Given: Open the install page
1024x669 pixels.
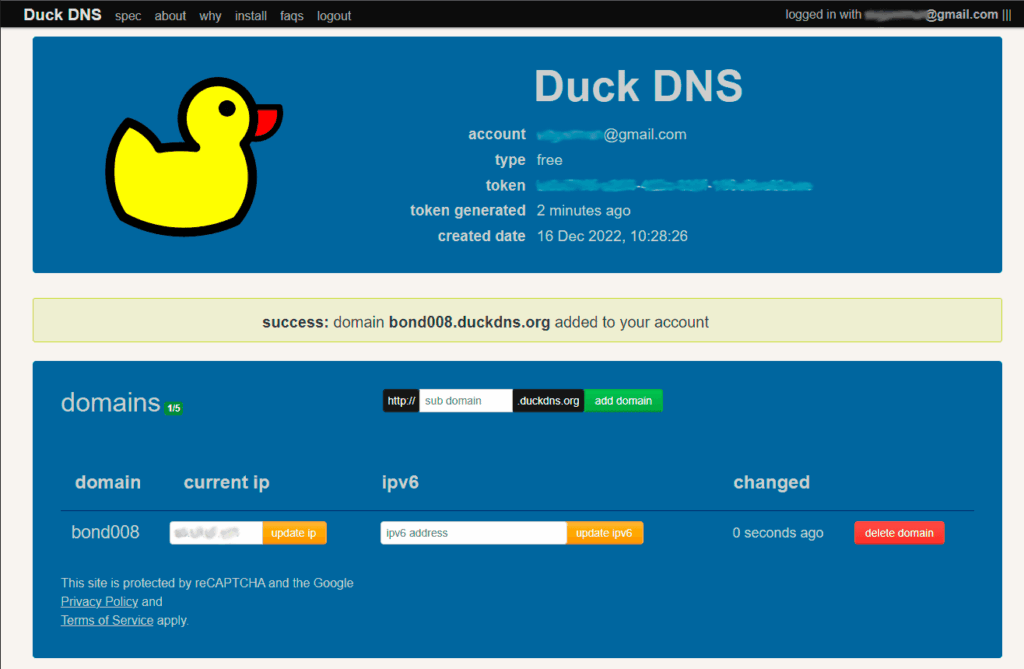Looking at the screenshot, I should tap(251, 16).
